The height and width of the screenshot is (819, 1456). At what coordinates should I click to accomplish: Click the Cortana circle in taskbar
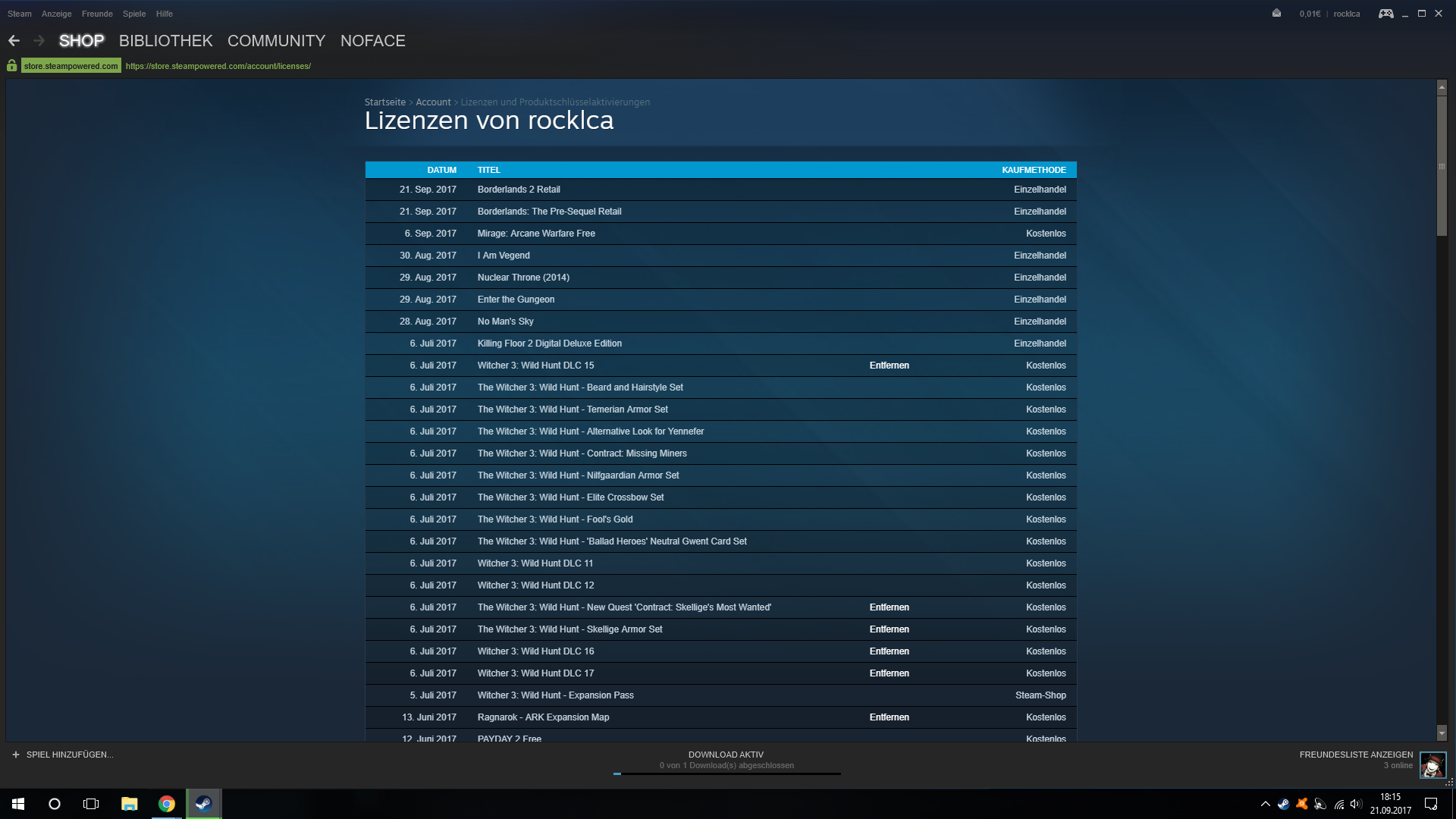point(55,804)
